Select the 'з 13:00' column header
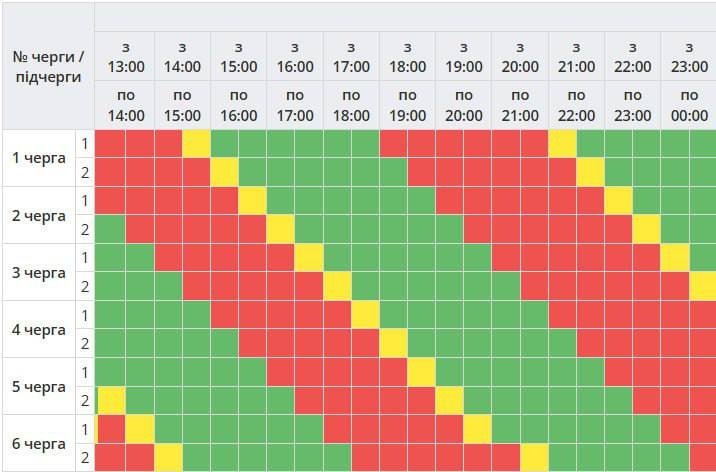The image size is (716, 472). tap(125, 57)
